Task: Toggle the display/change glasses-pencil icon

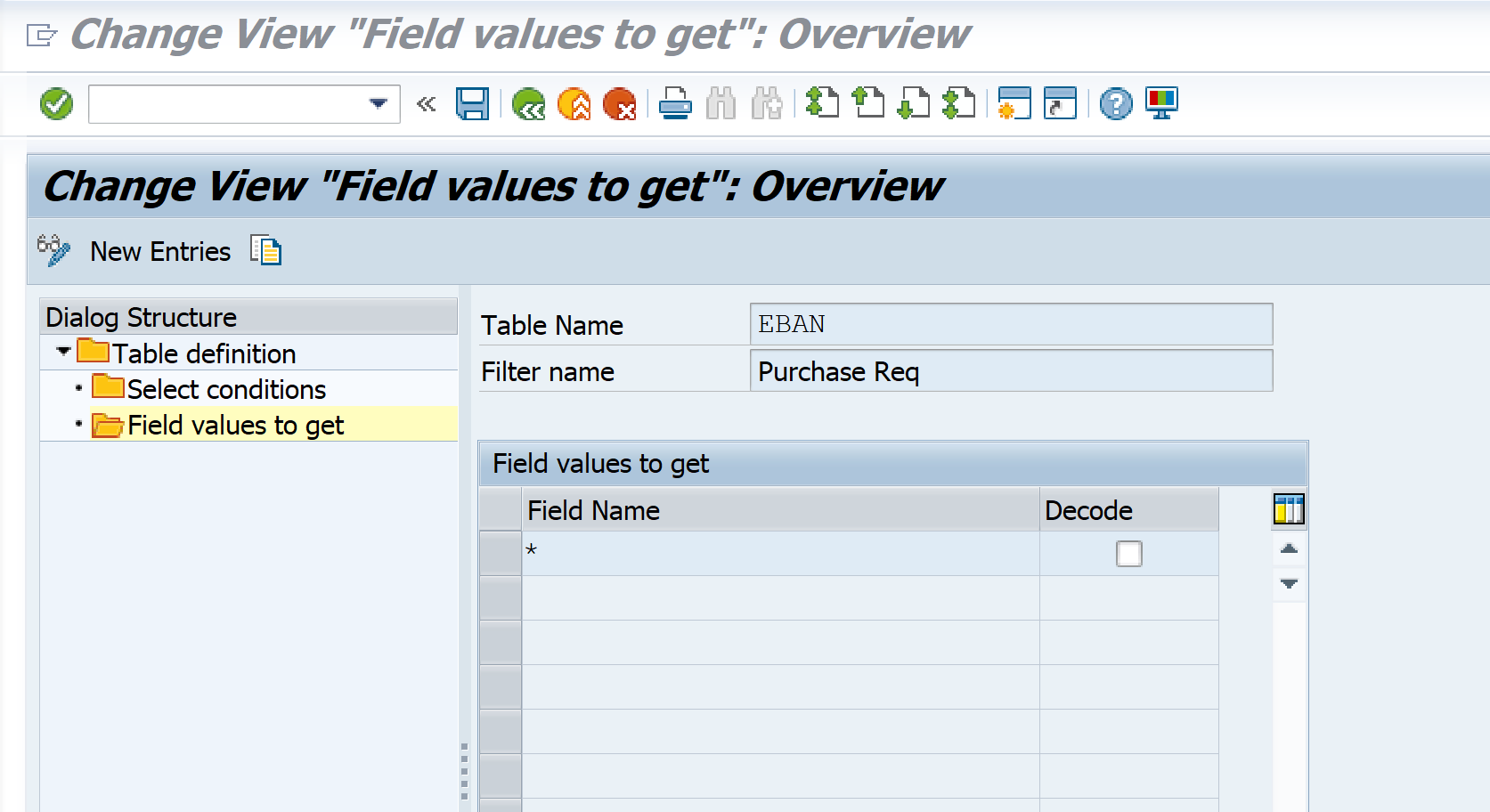Action: coord(53,251)
